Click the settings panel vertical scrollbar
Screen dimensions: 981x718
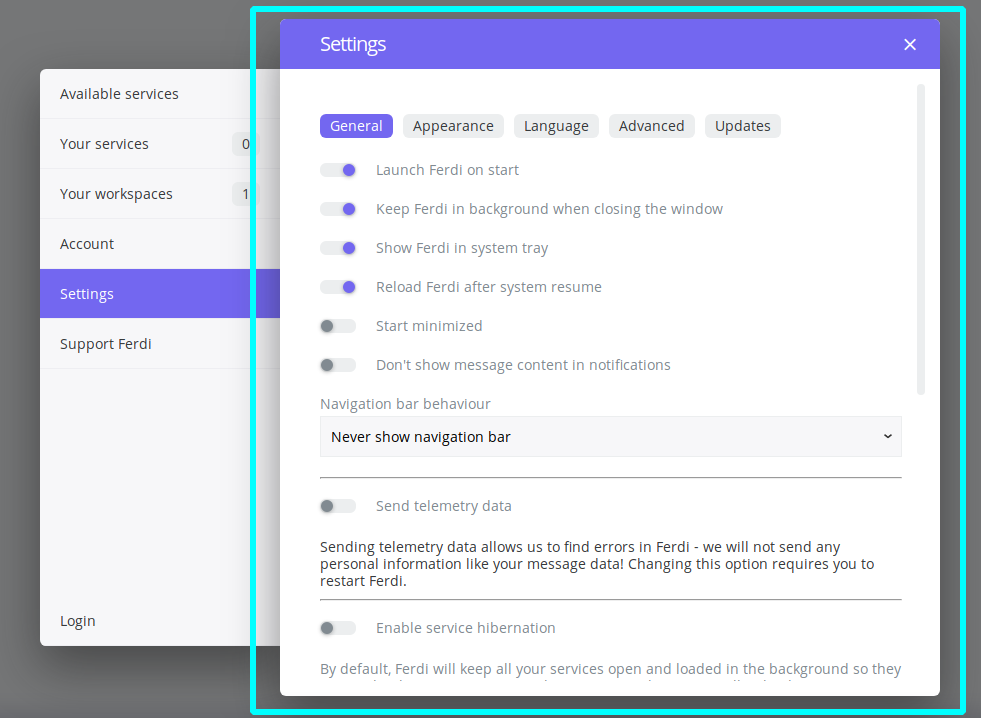click(x=920, y=240)
